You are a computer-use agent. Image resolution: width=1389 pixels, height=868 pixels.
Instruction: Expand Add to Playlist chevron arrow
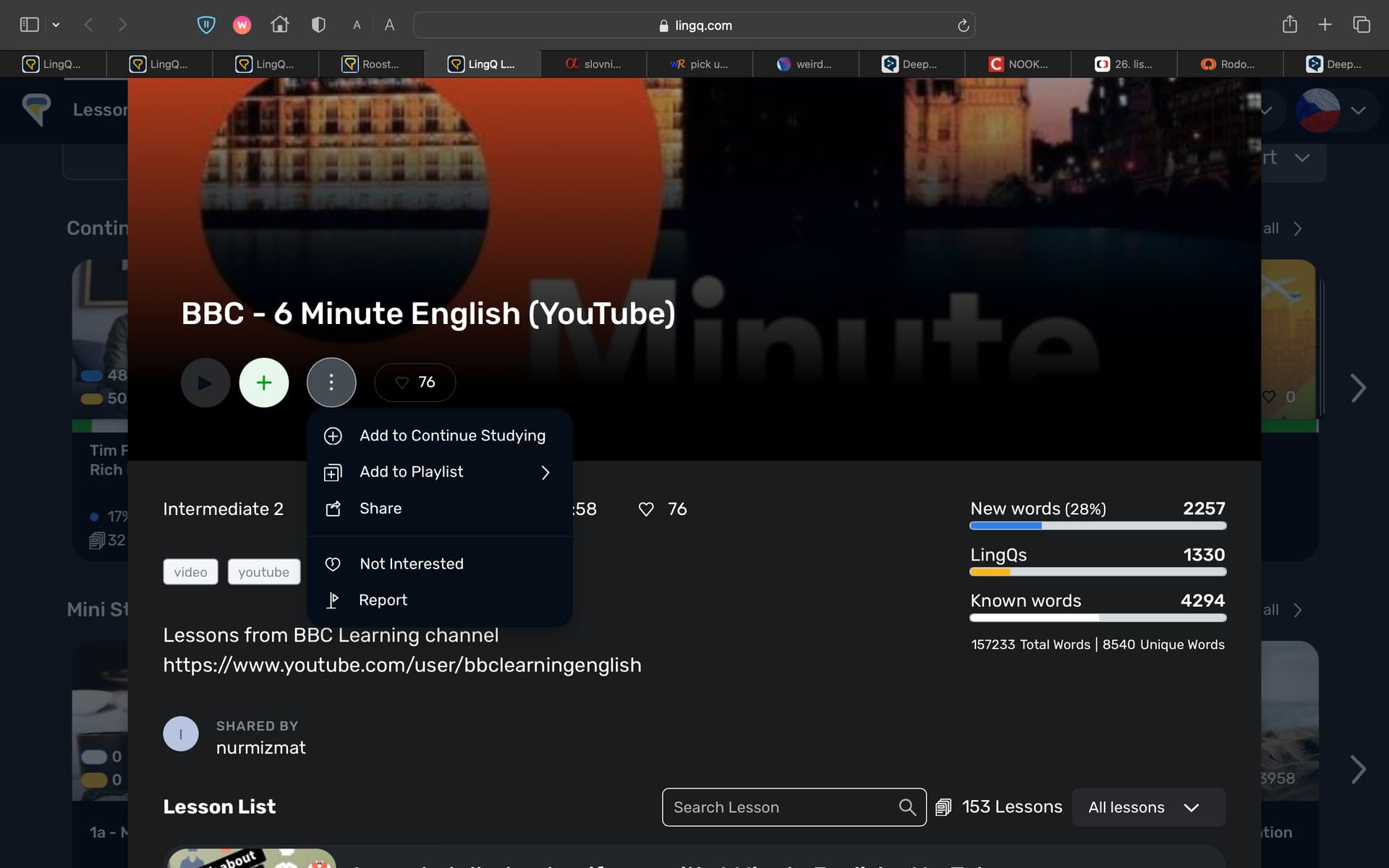coord(545,472)
